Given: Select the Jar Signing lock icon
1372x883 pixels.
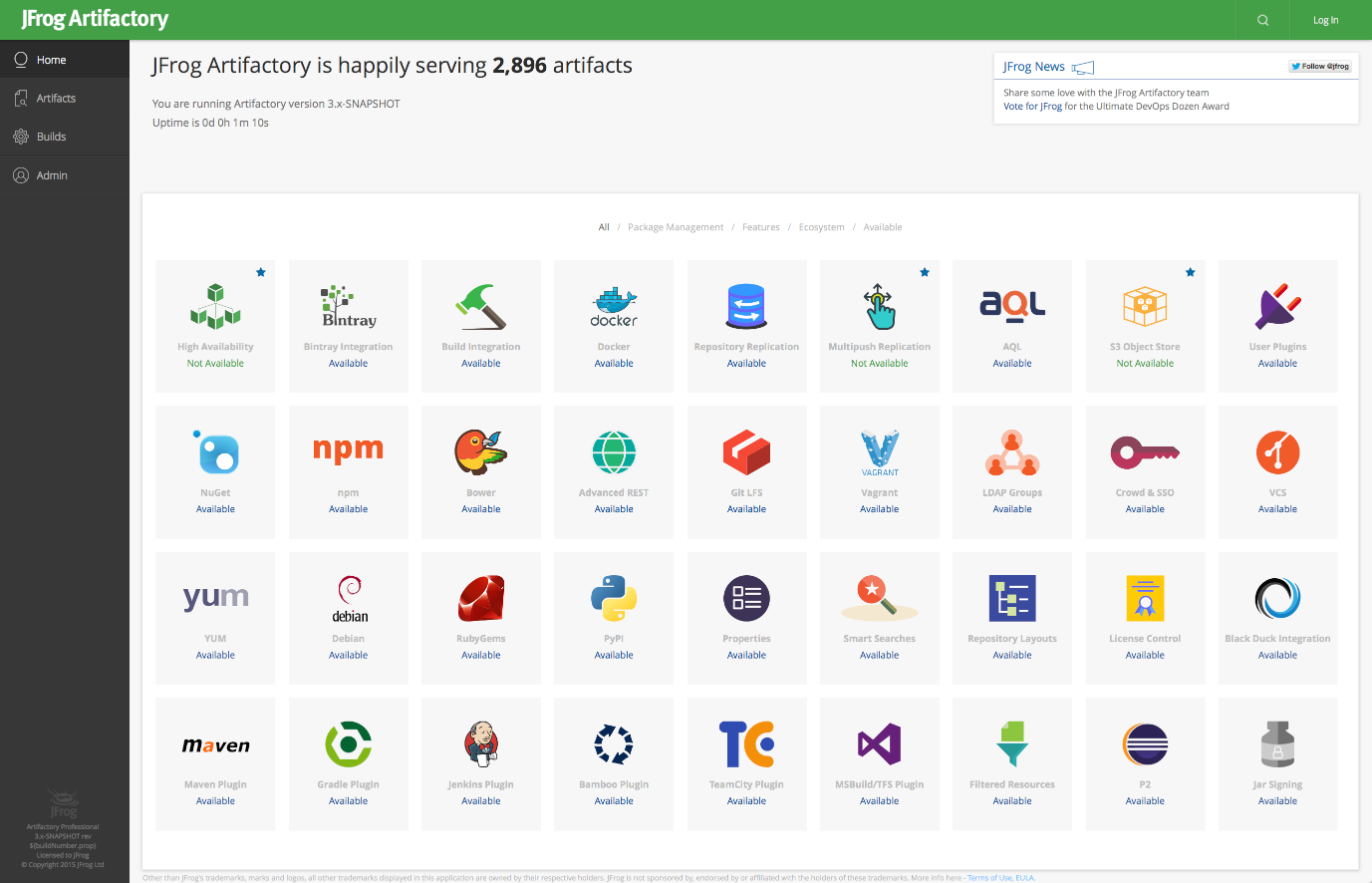Looking at the screenshot, I should (x=1277, y=743).
